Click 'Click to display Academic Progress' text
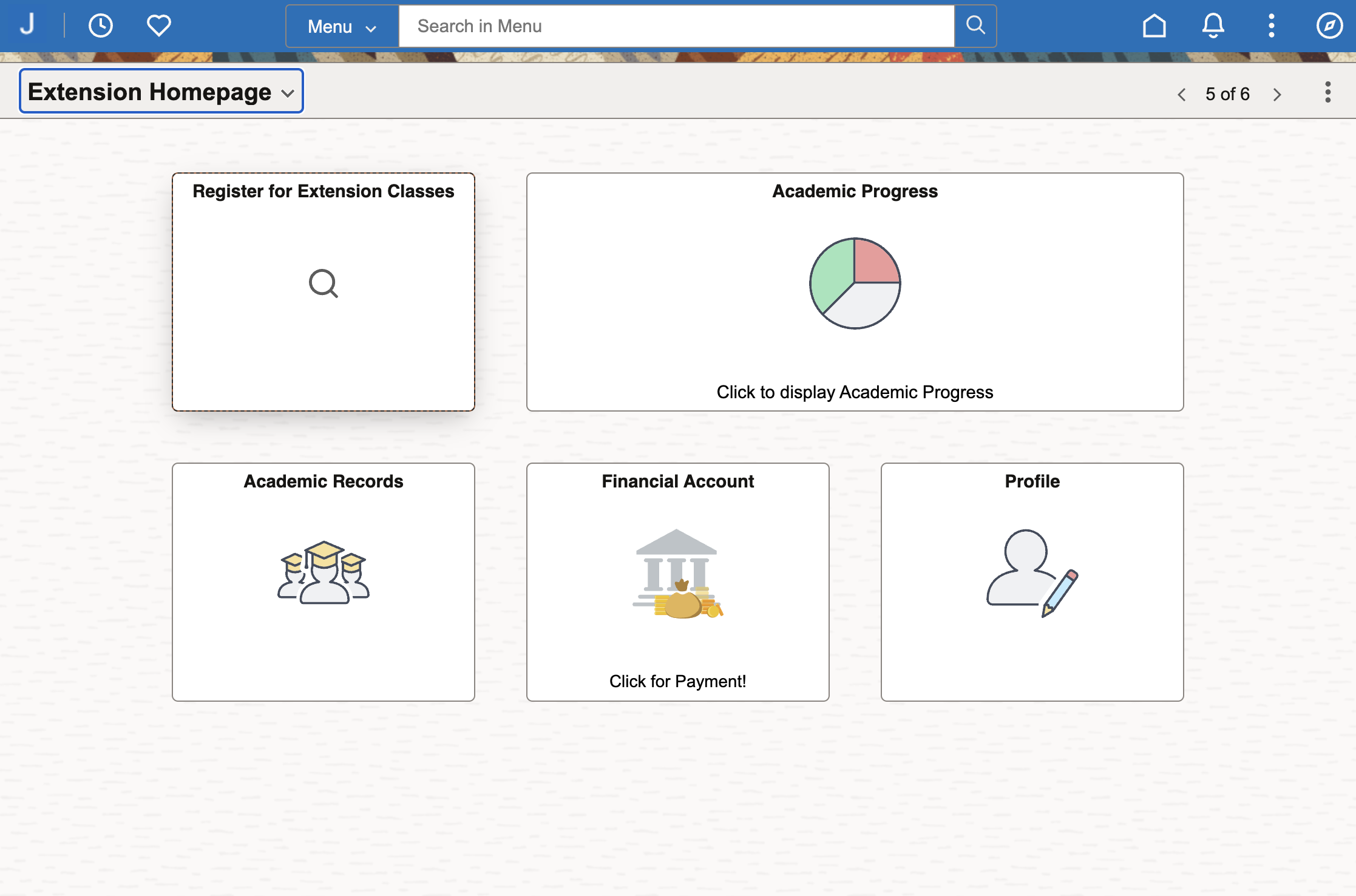 855,392
